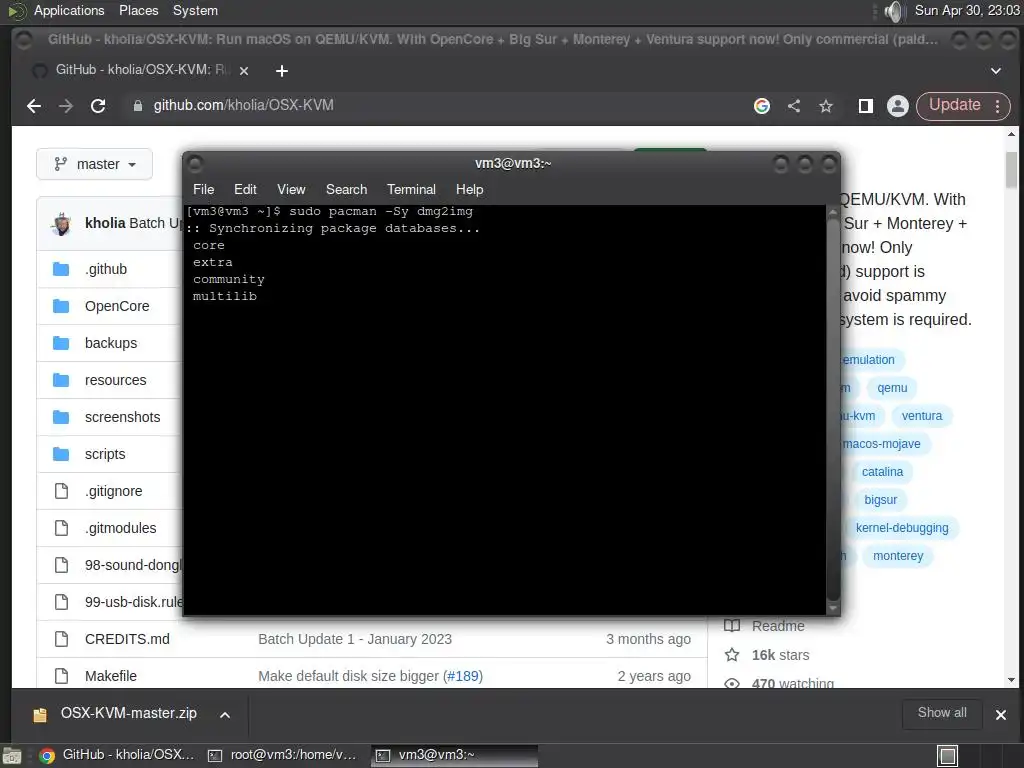This screenshot has width=1024, height=768.
Task: Open the scripts folder
Action: pos(105,454)
